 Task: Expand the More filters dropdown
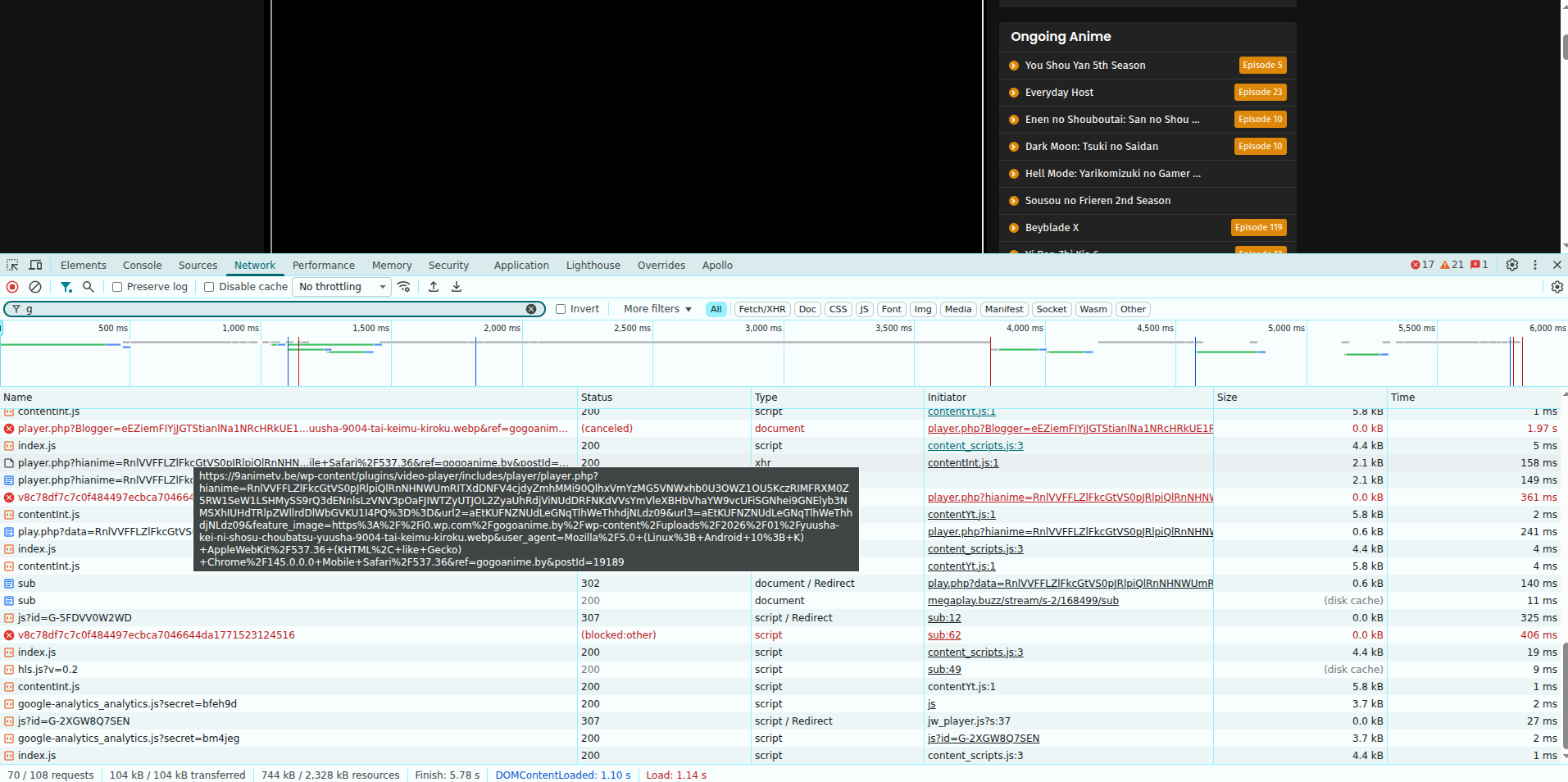coord(657,309)
